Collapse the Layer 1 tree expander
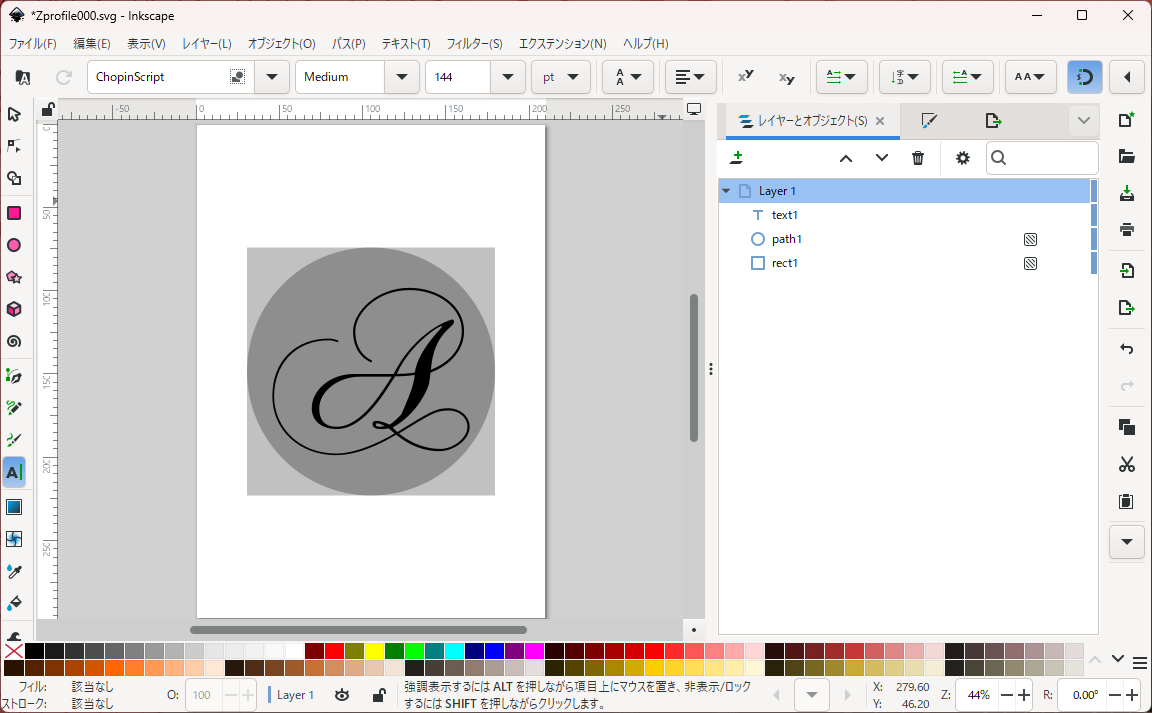The image size is (1152, 713). click(726, 191)
